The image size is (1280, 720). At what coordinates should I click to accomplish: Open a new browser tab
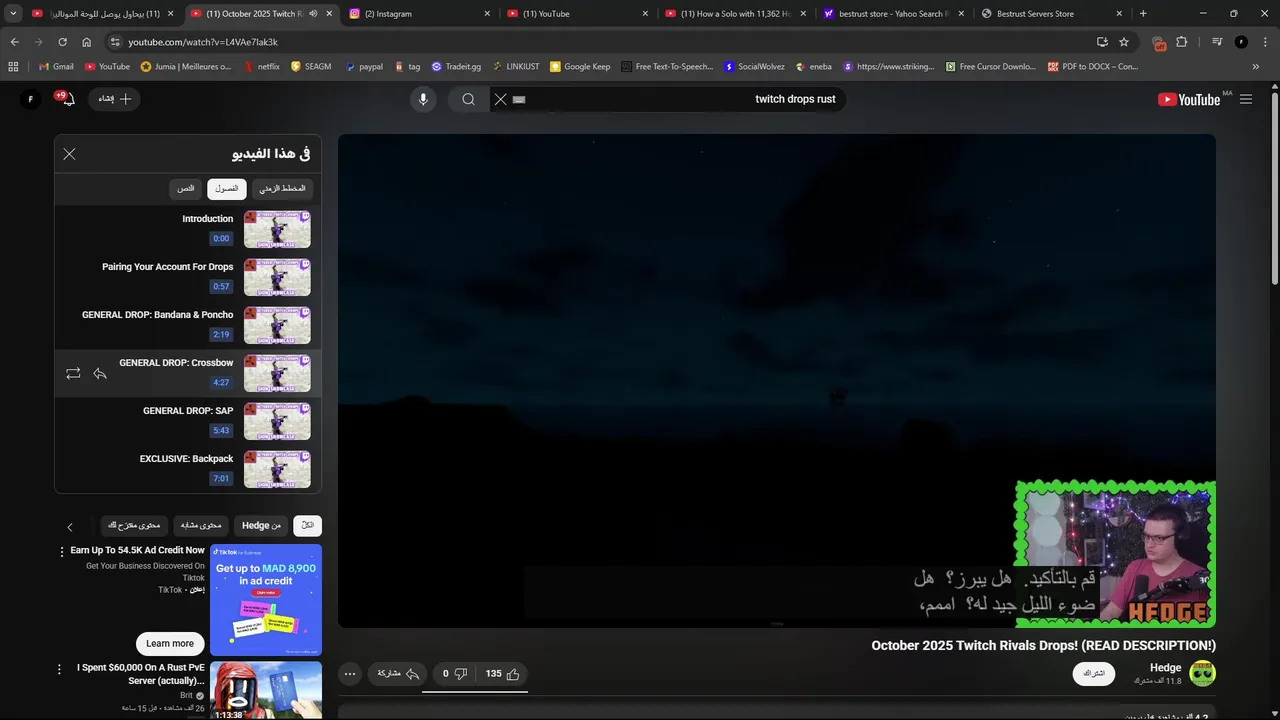click(1143, 14)
